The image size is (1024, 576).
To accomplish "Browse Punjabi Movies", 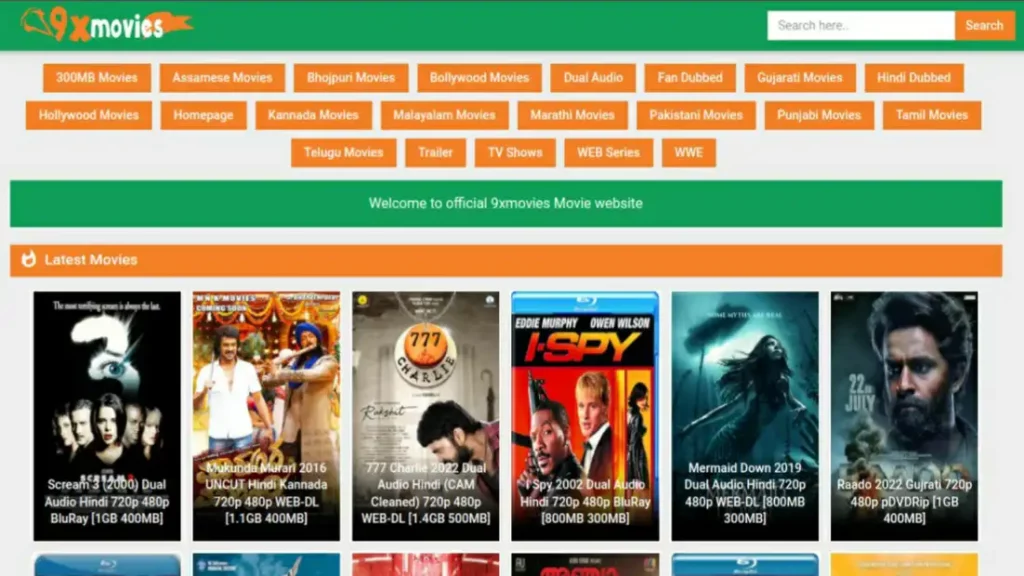I will coord(819,115).
